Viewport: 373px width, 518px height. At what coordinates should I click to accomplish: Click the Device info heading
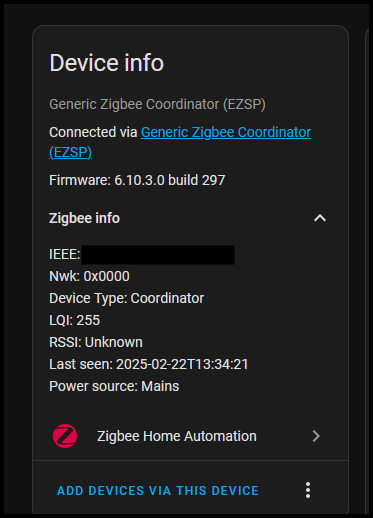coord(107,63)
